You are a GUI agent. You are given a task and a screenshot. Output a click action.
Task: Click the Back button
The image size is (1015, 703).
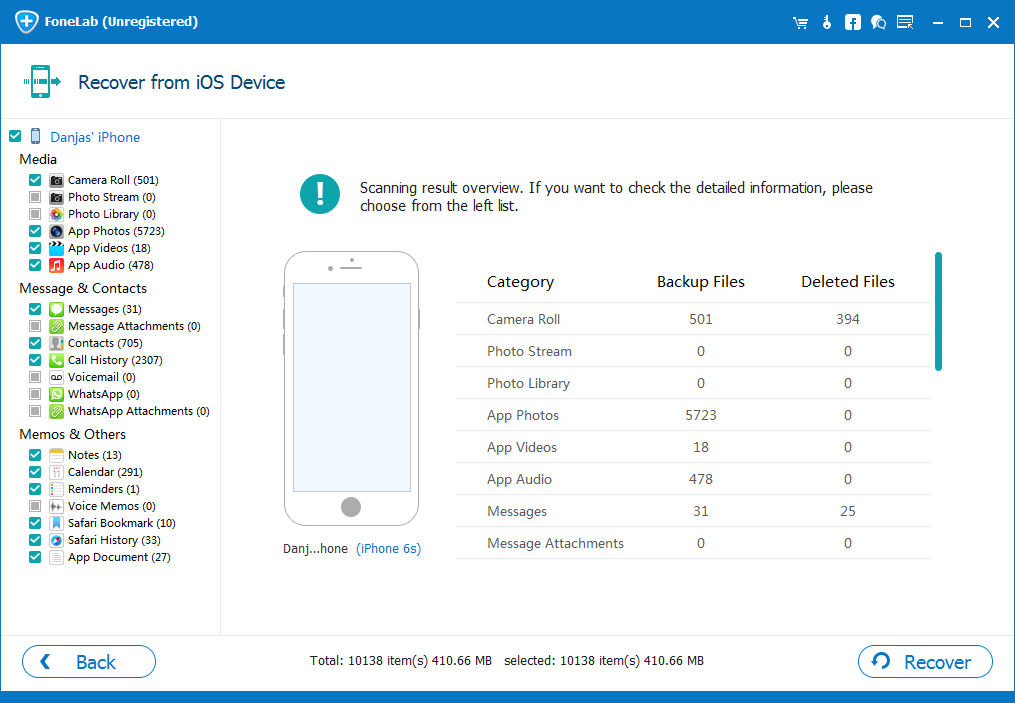(x=88, y=661)
